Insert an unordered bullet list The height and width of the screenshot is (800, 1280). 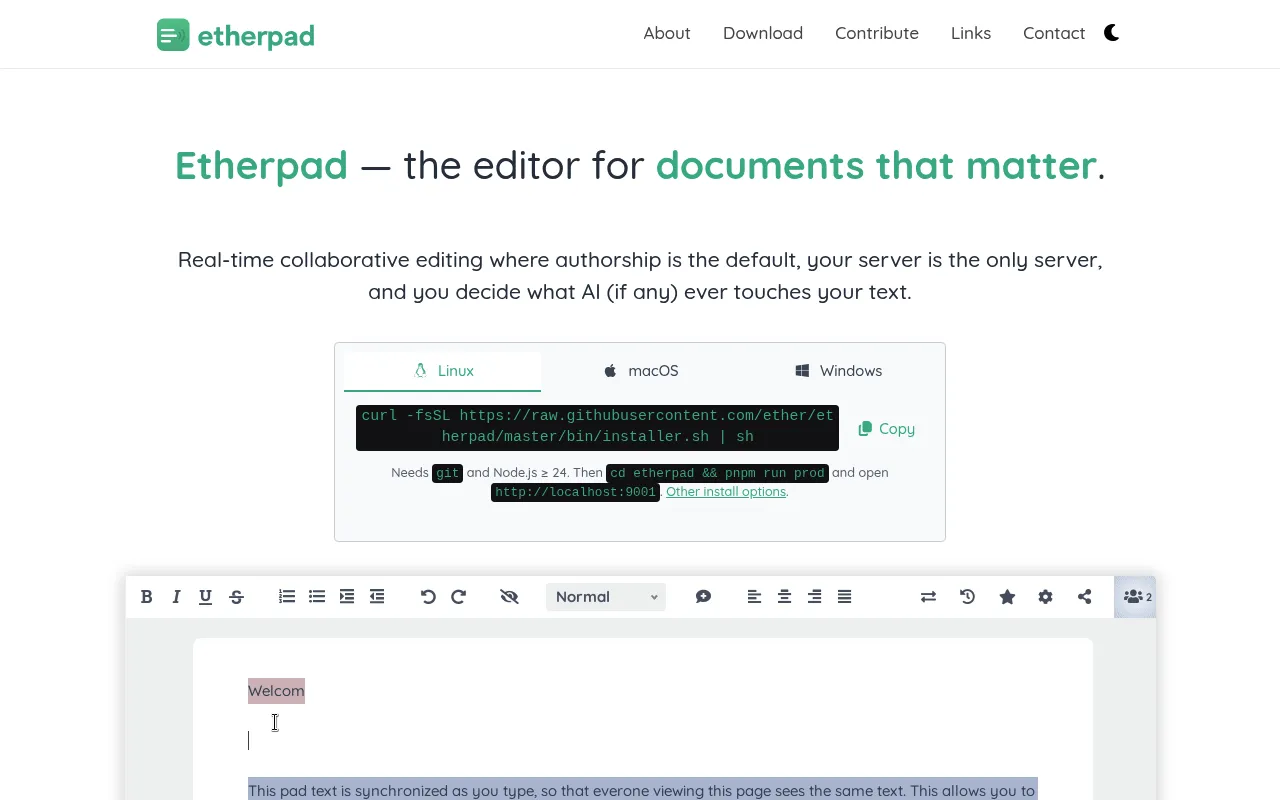(317, 597)
